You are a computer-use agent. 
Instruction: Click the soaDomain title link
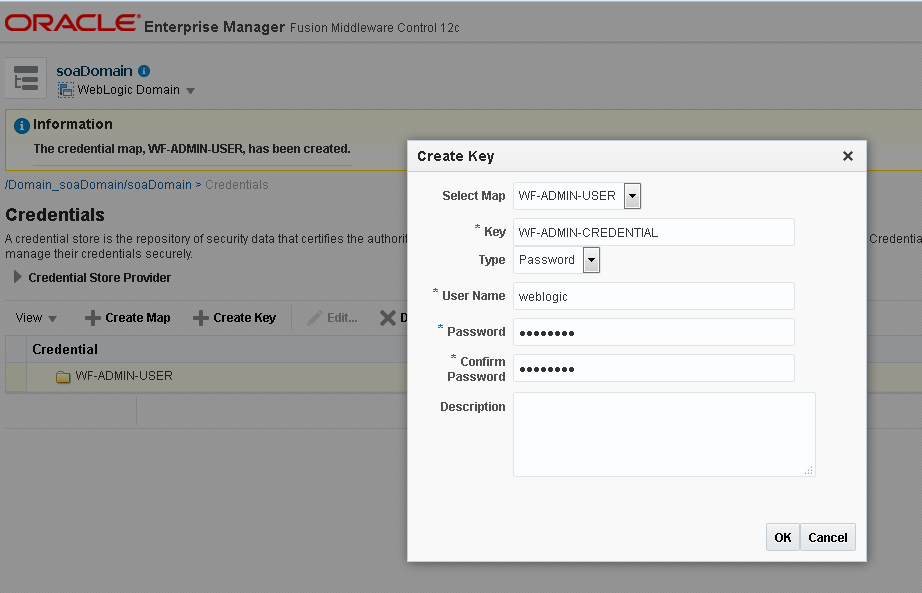point(94,71)
